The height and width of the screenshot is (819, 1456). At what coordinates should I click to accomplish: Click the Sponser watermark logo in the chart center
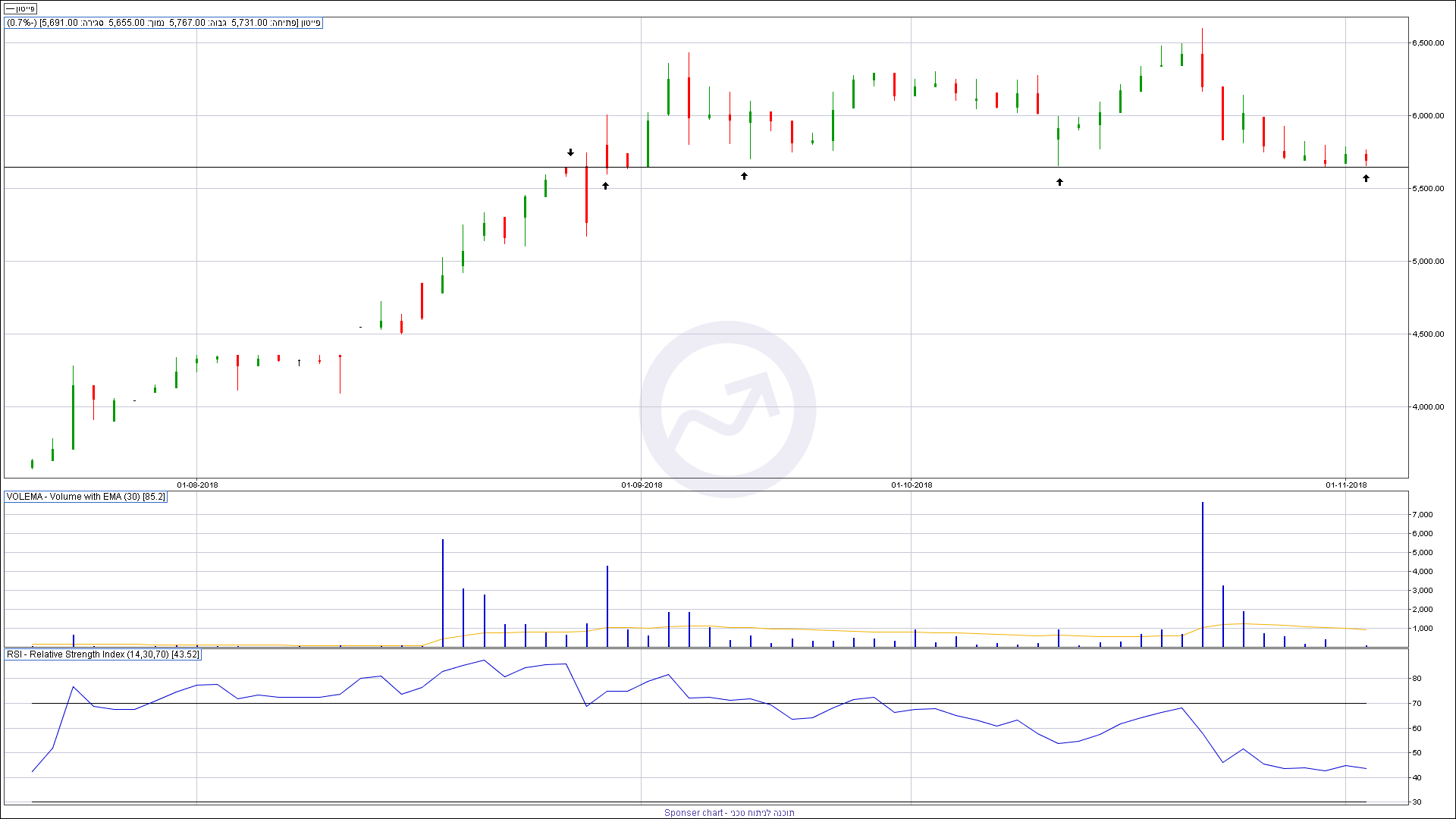(x=727, y=409)
